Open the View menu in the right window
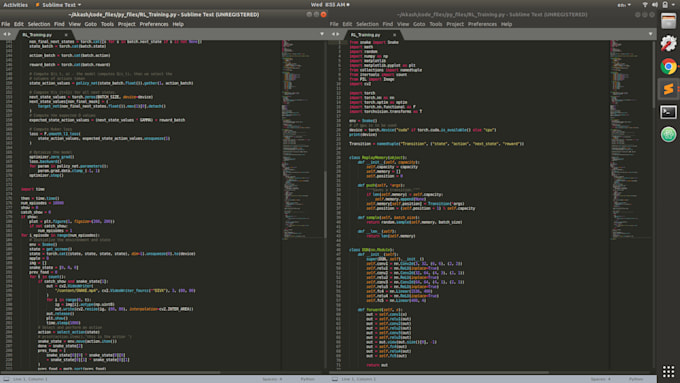The height and width of the screenshot is (383, 680). [x=403, y=24]
